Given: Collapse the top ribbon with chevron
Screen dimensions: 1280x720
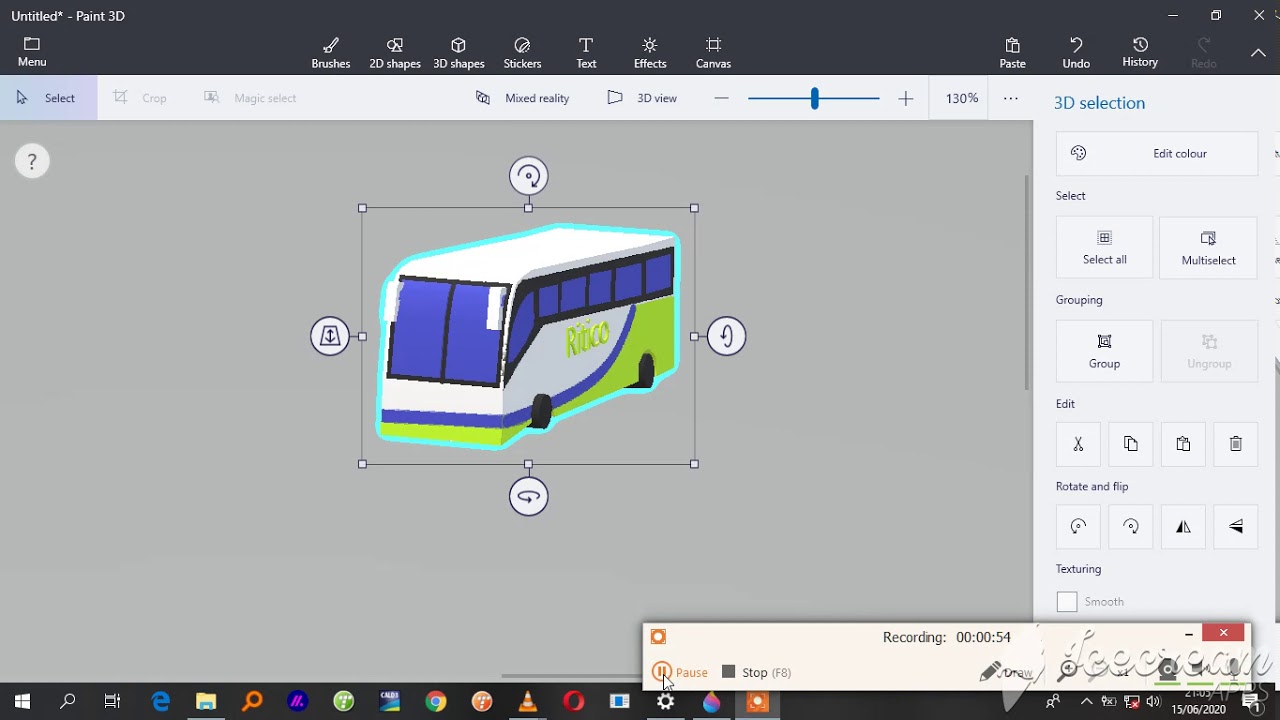Looking at the screenshot, I should point(1258,53).
